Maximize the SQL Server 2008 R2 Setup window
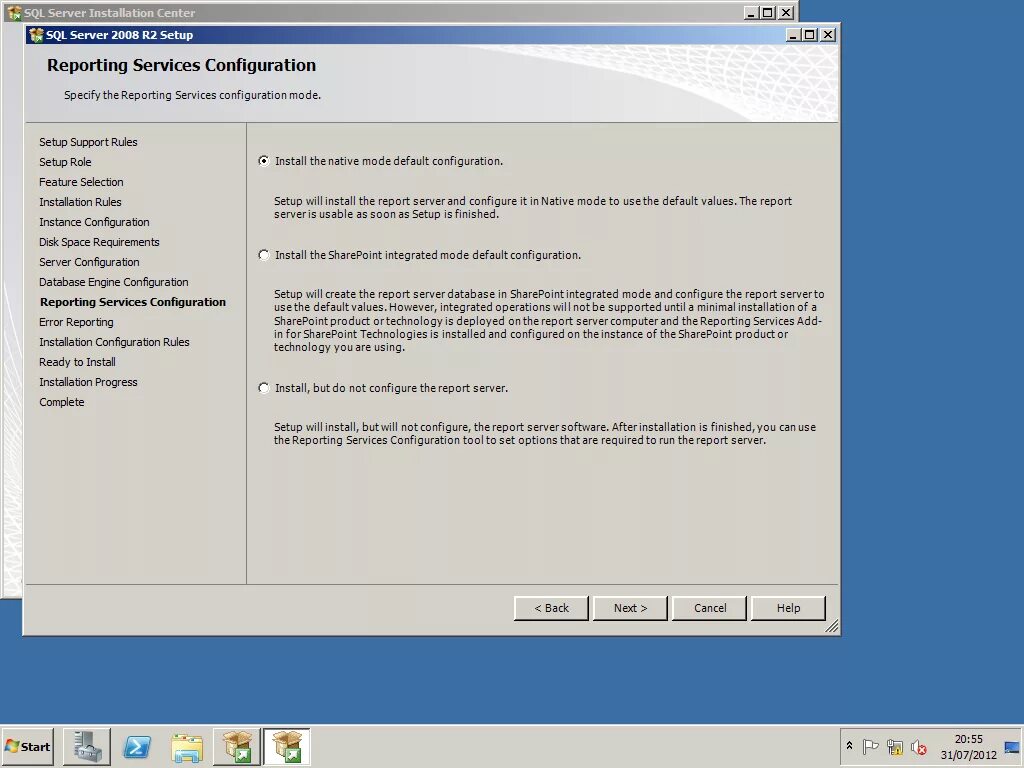 [x=810, y=35]
